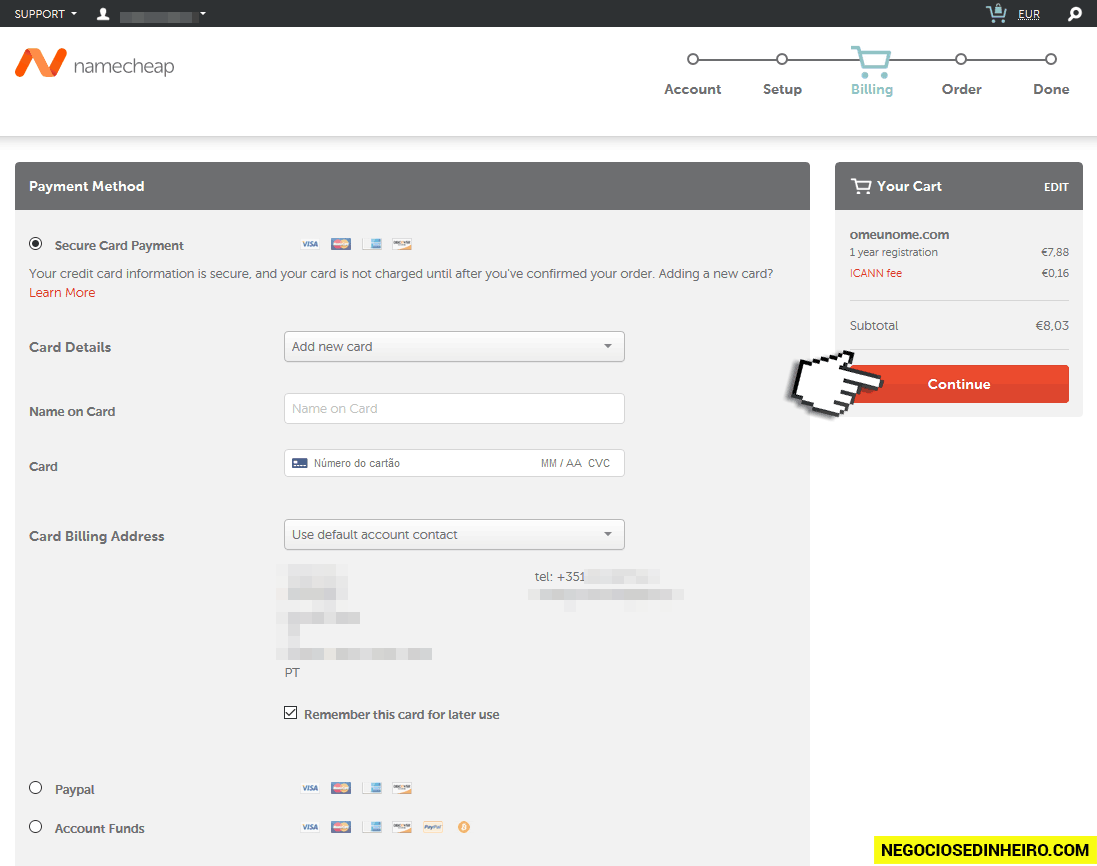Click the Visa icon in Account Funds row
The width and height of the screenshot is (1097, 866).
click(x=310, y=828)
